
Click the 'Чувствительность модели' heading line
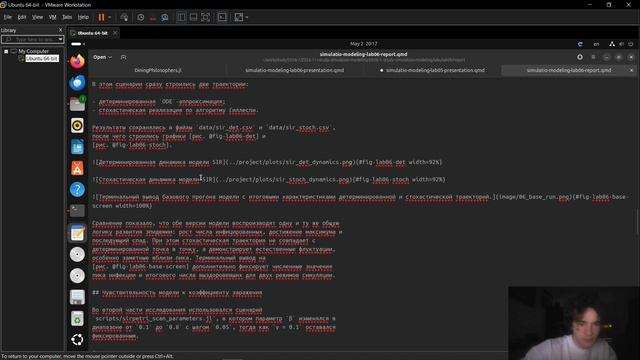tap(177, 293)
